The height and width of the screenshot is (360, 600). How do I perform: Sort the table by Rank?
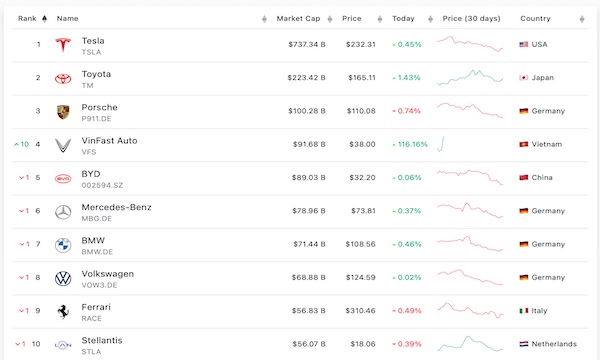tap(44, 19)
